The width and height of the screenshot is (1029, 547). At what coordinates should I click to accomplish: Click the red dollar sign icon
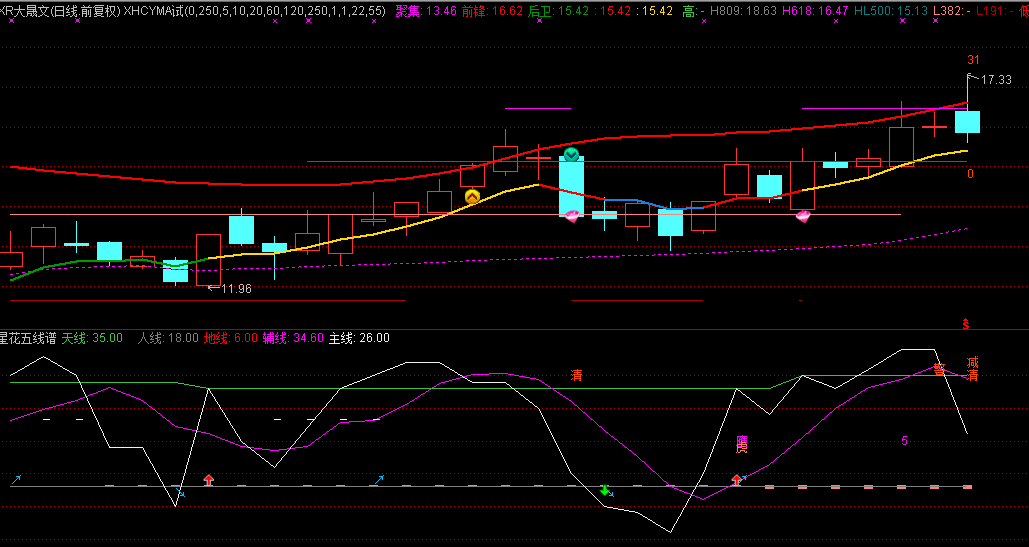click(x=966, y=325)
